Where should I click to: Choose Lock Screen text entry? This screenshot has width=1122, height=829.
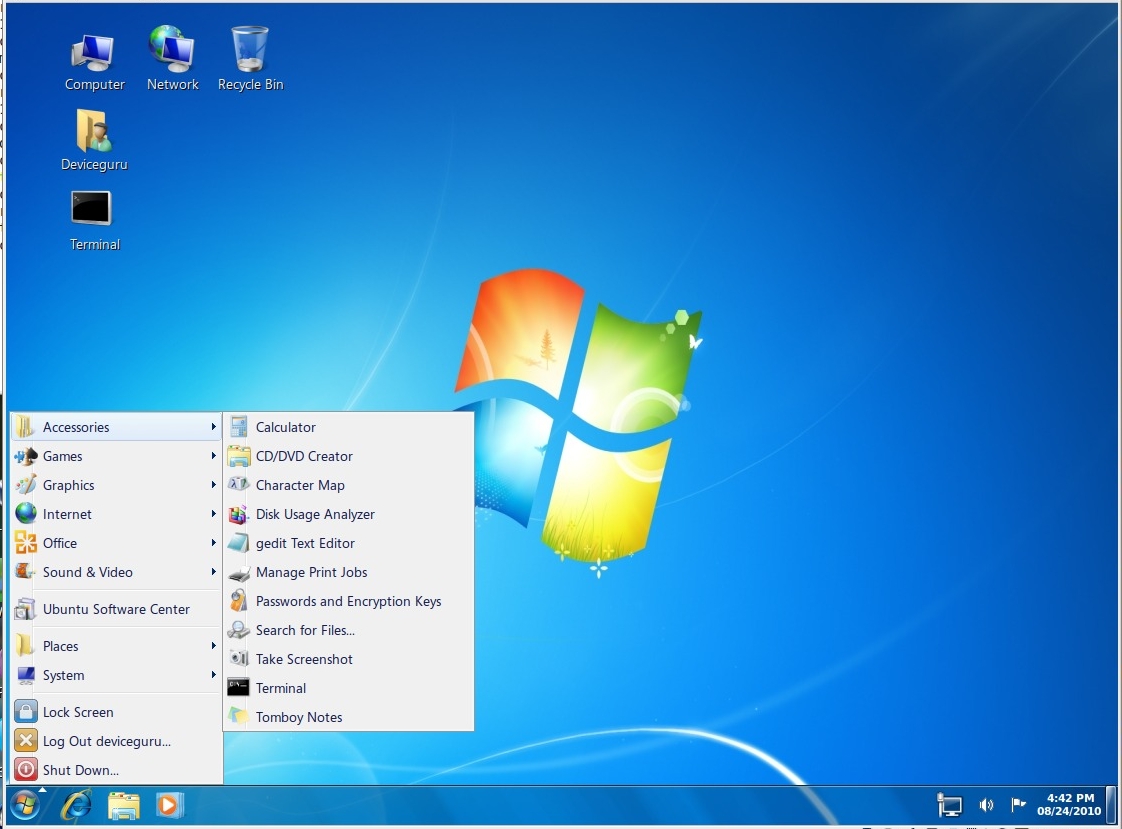[78, 712]
